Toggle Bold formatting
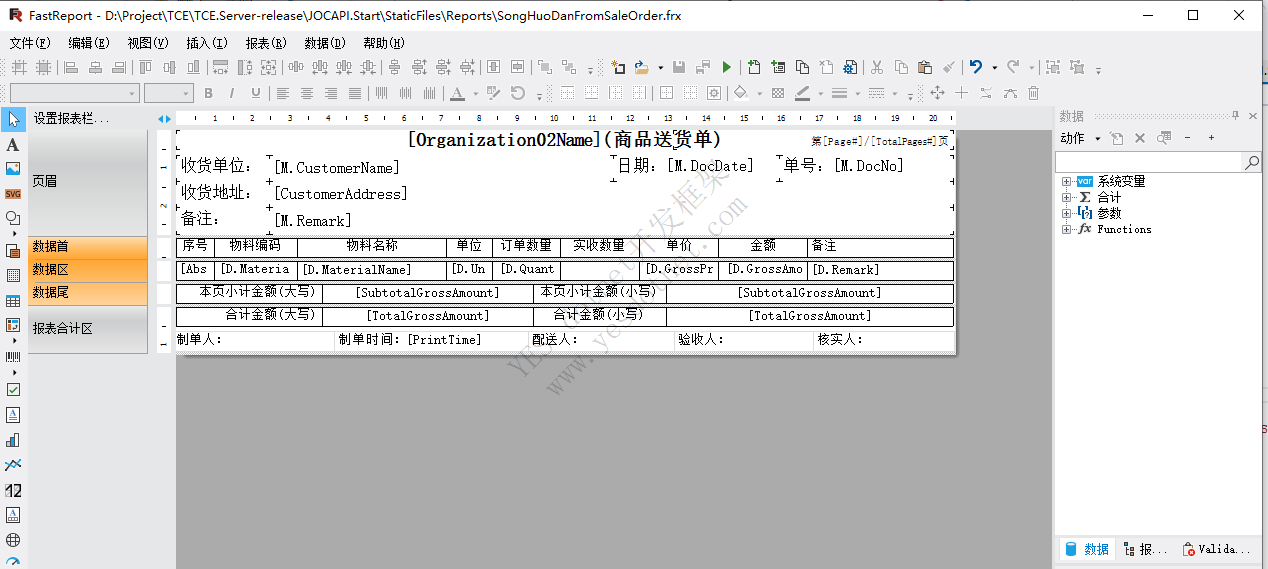Image resolution: width=1268 pixels, height=569 pixels. click(208, 93)
